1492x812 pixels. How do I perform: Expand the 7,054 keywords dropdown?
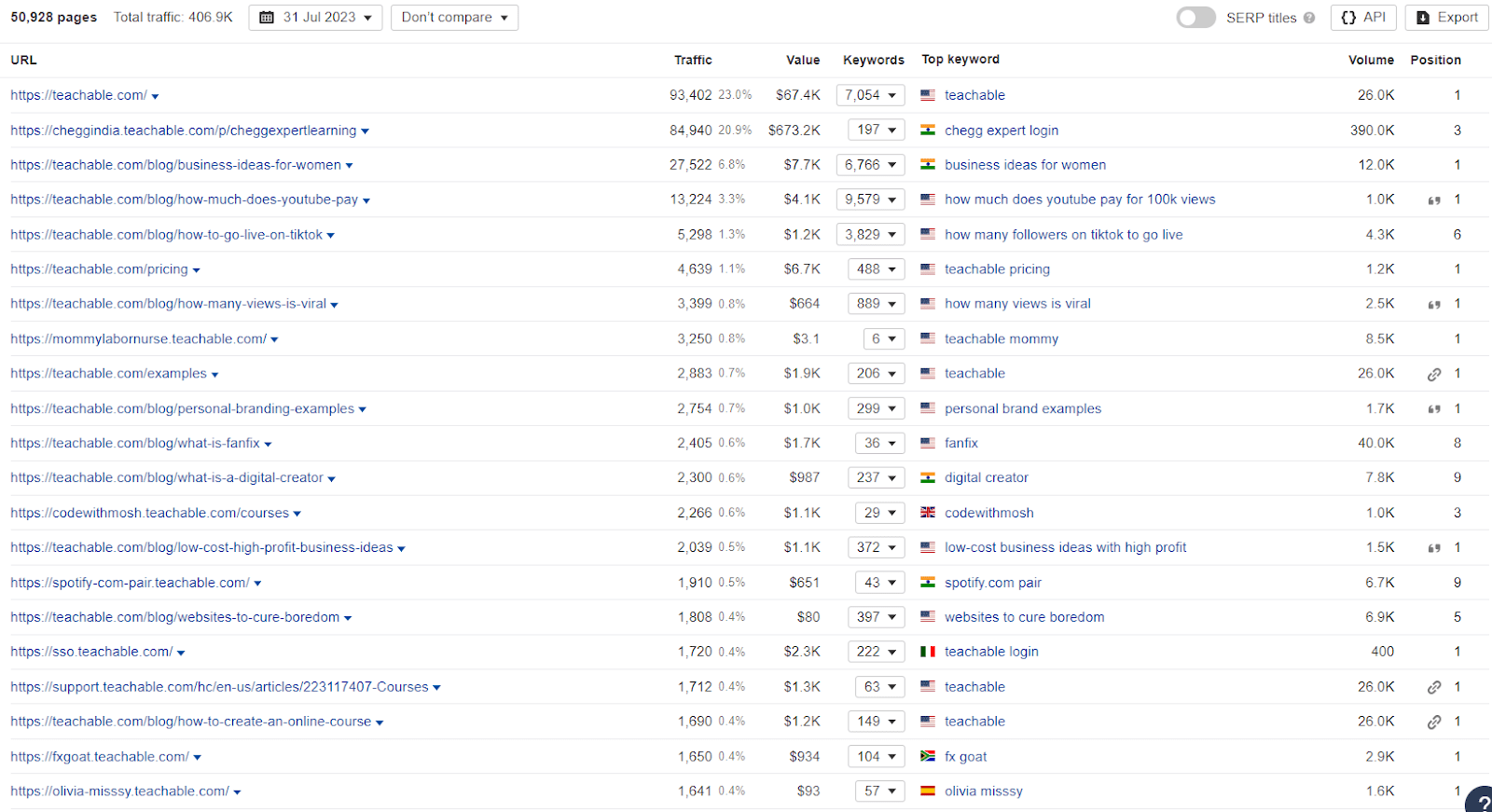(x=871, y=95)
